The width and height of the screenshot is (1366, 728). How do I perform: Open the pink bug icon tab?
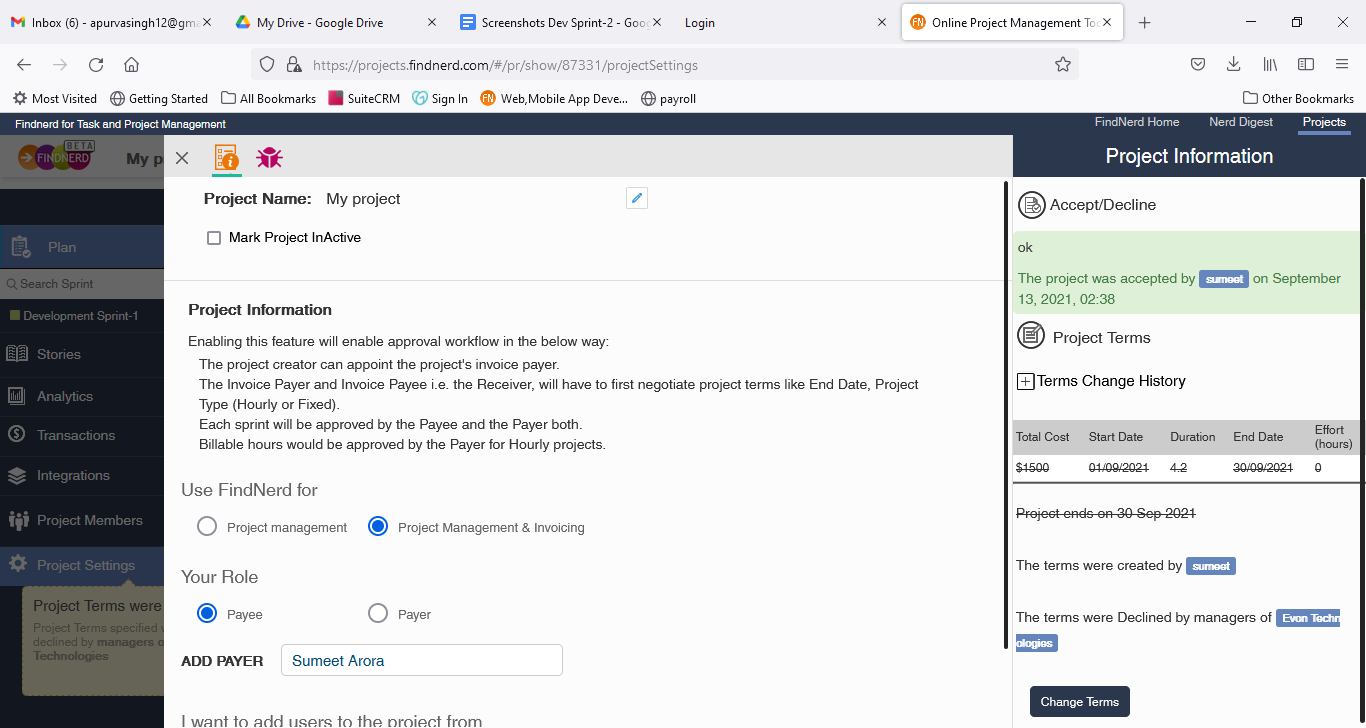269,157
